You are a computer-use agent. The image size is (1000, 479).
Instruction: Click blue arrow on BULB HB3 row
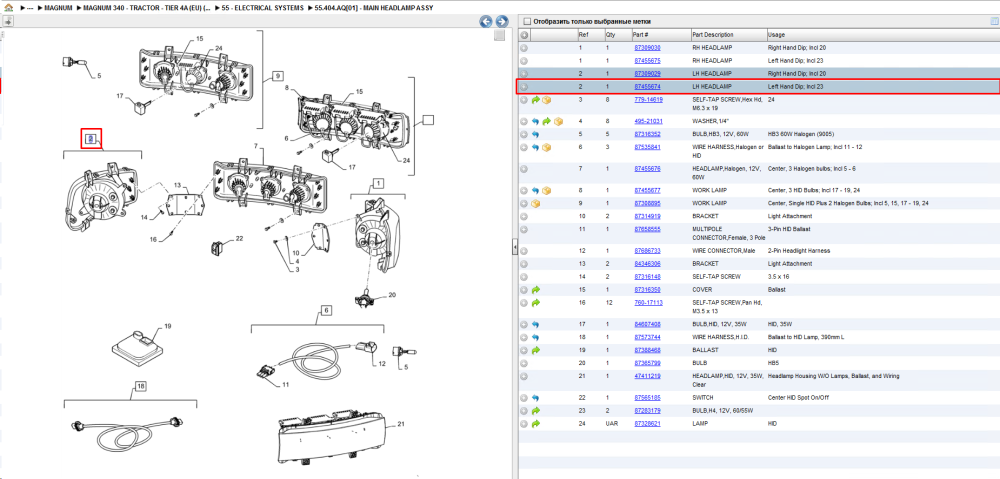tap(536, 134)
